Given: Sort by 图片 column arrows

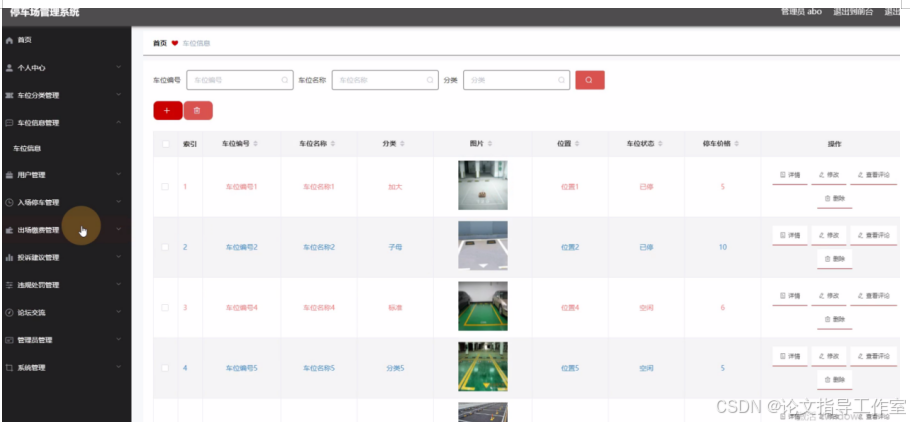Looking at the screenshot, I should click(x=490, y=143).
